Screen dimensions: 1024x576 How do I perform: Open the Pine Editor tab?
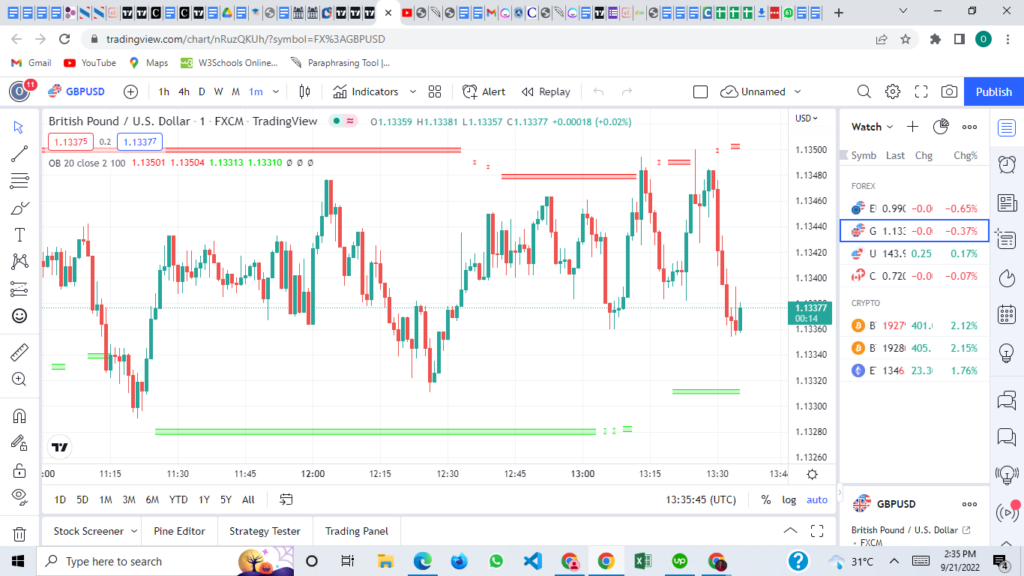pyautogui.click(x=179, y=531)
